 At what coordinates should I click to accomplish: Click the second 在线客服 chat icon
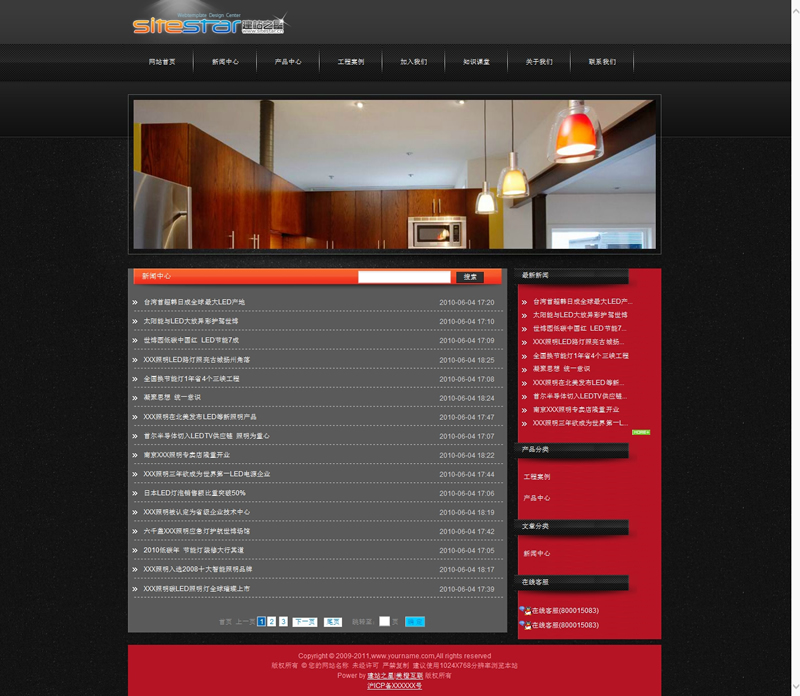[x=523, y=625]
